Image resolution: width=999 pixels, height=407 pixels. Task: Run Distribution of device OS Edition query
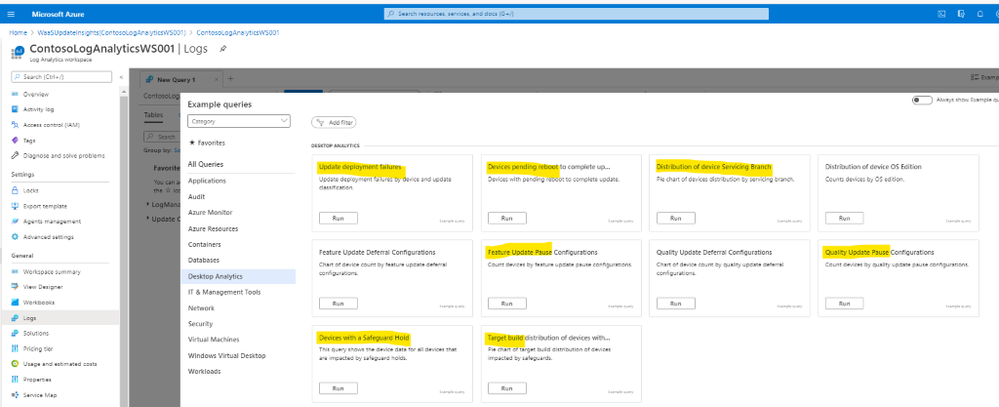point(844,218)
